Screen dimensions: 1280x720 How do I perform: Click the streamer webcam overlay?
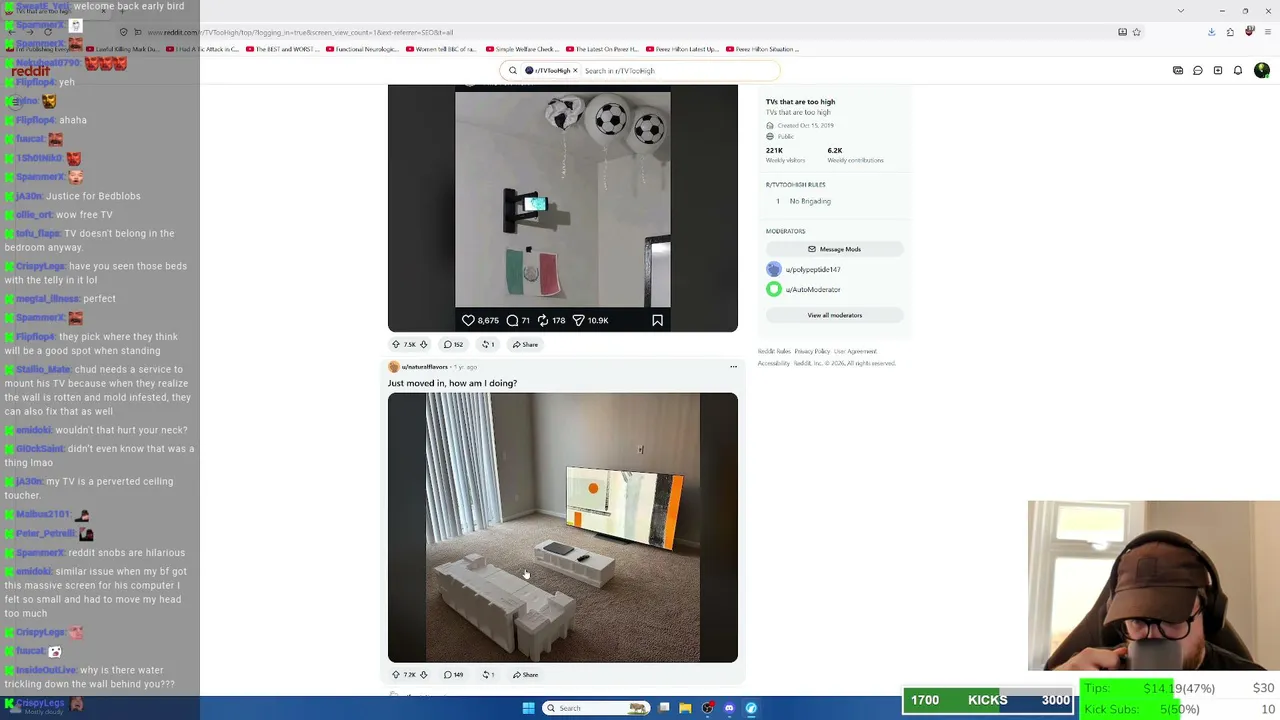point(1153,585)
